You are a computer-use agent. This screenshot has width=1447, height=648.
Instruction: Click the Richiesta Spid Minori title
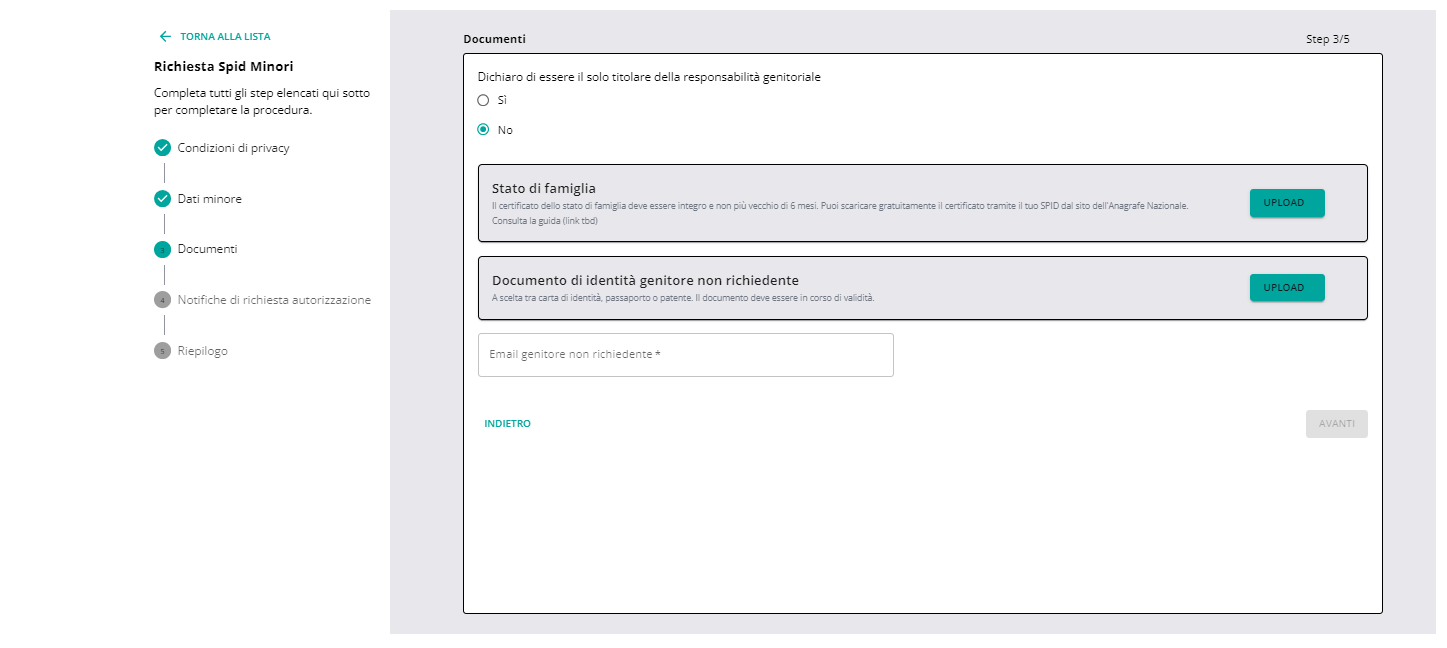pyautogui.click(x=224, y=67)
